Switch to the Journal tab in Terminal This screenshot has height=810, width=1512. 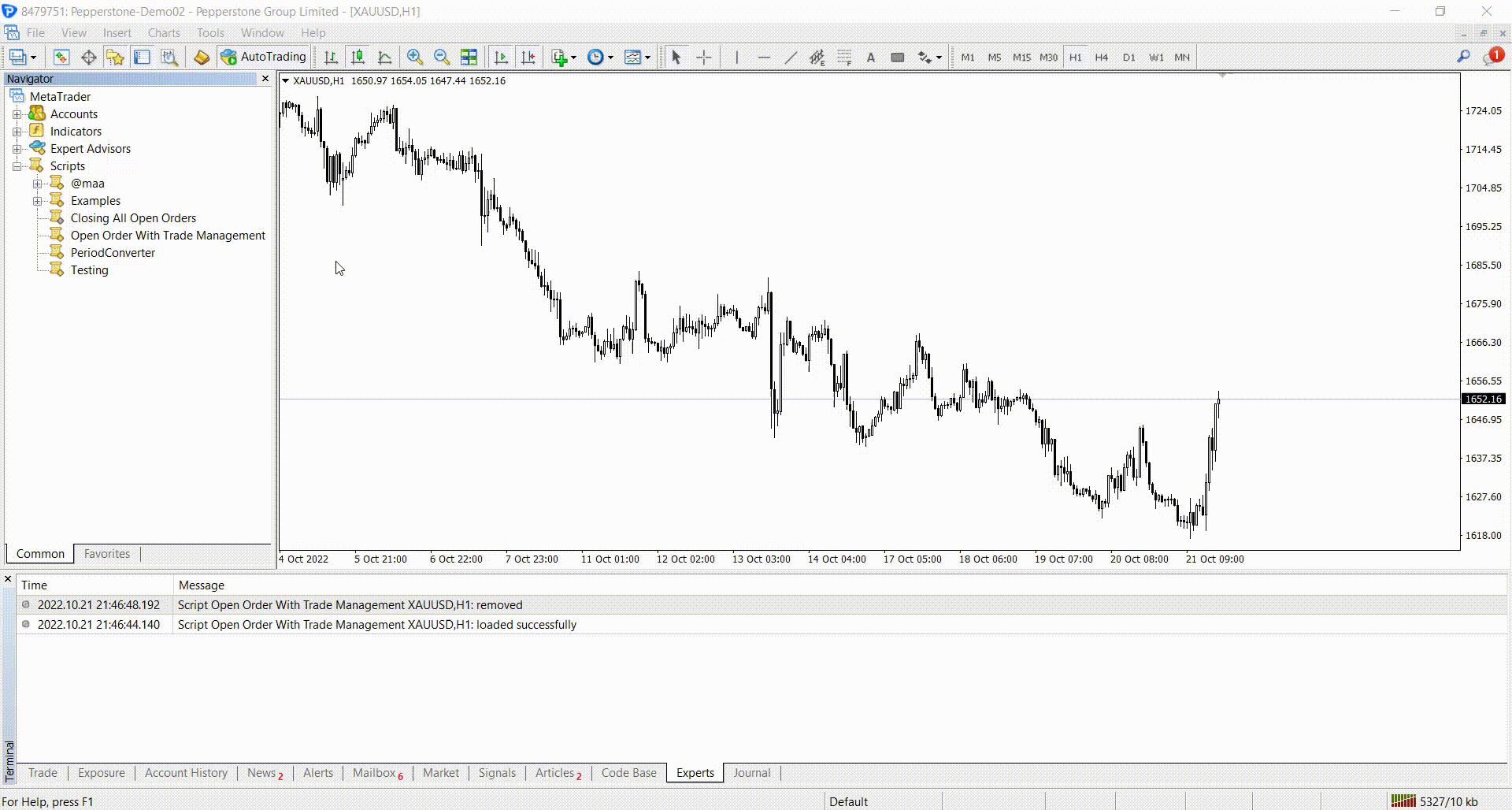point(750,773)
